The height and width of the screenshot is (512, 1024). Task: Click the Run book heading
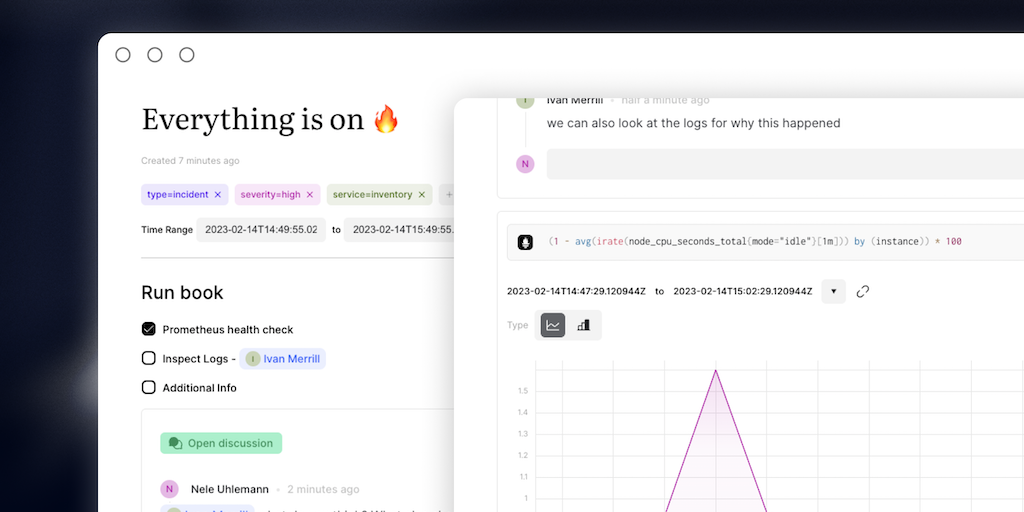click(x=182, y=293)
